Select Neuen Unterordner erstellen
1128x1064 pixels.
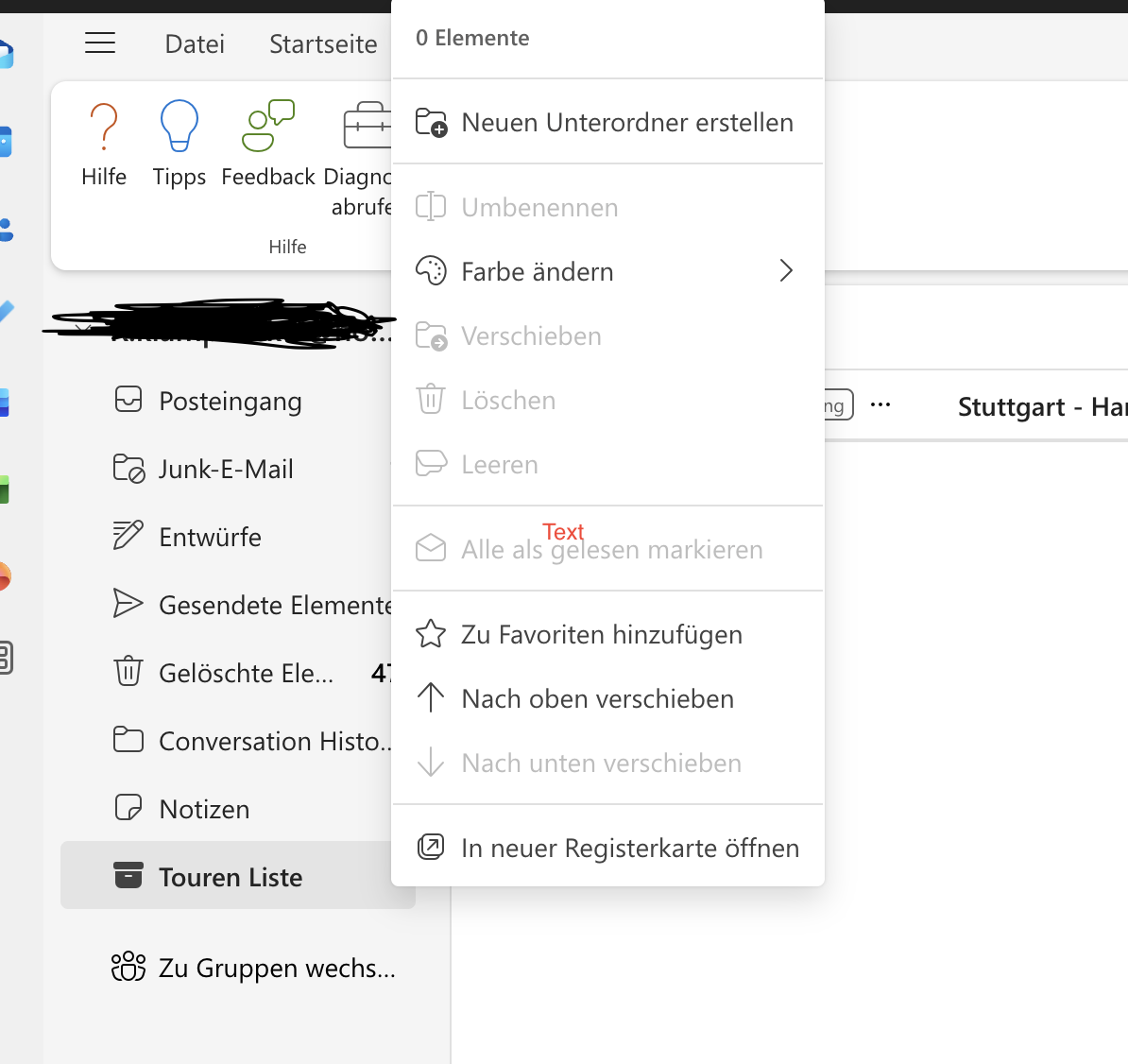pos(607,122)
